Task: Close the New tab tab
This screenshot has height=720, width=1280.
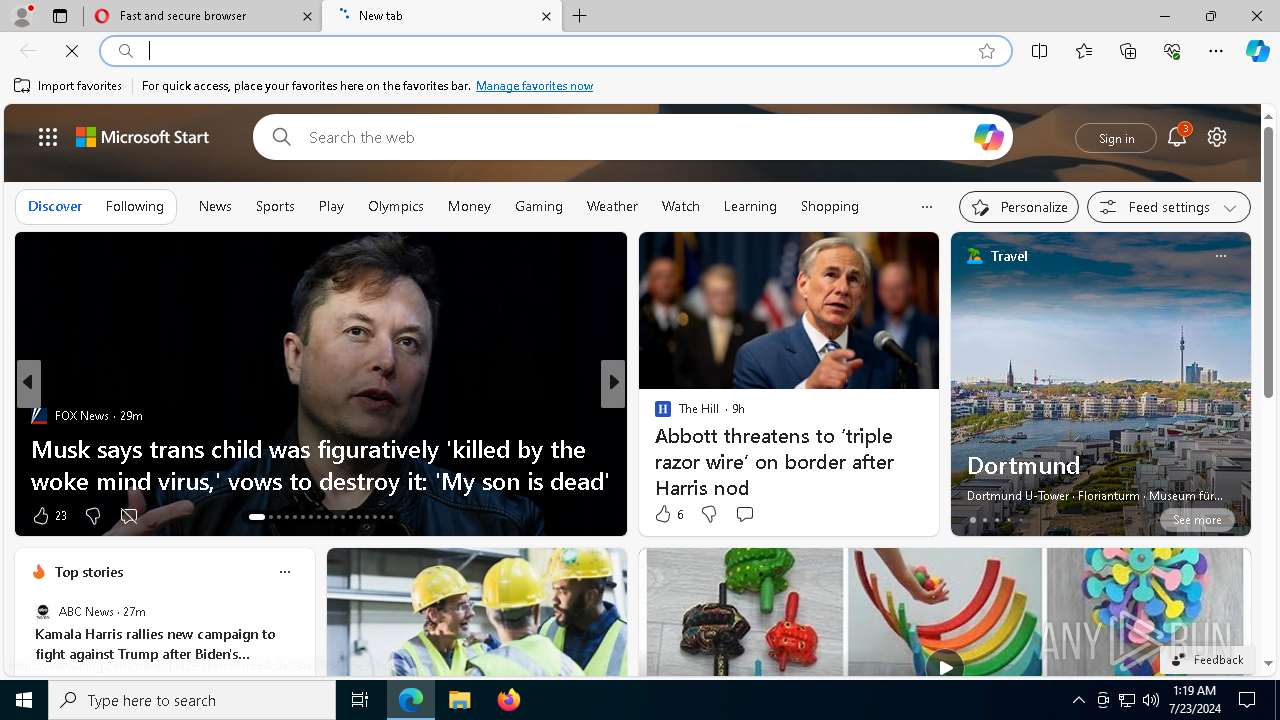Action: (x=546, y=16)
